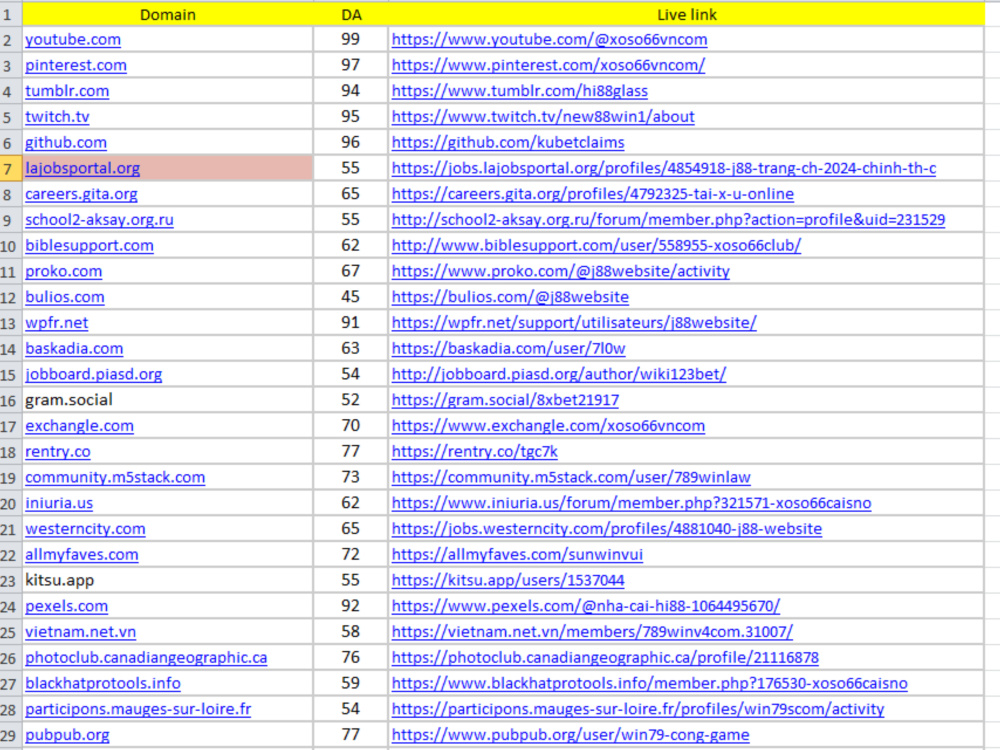The image size is (1000, 750).
Task: Open the github.com domain link
Action: click(66, 142)
